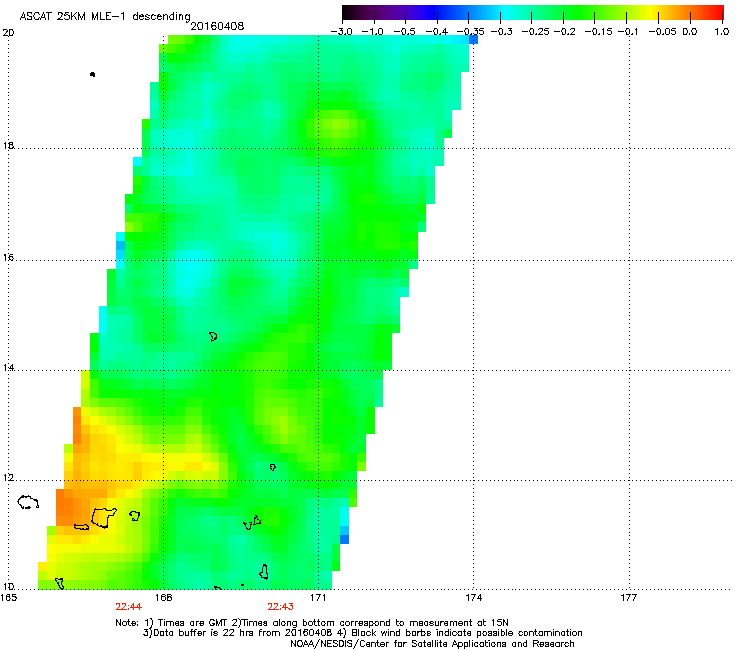Click the colorbar label -0.35
The width and height of the screenshot is (740, 650).
click(x=470, y=32)
